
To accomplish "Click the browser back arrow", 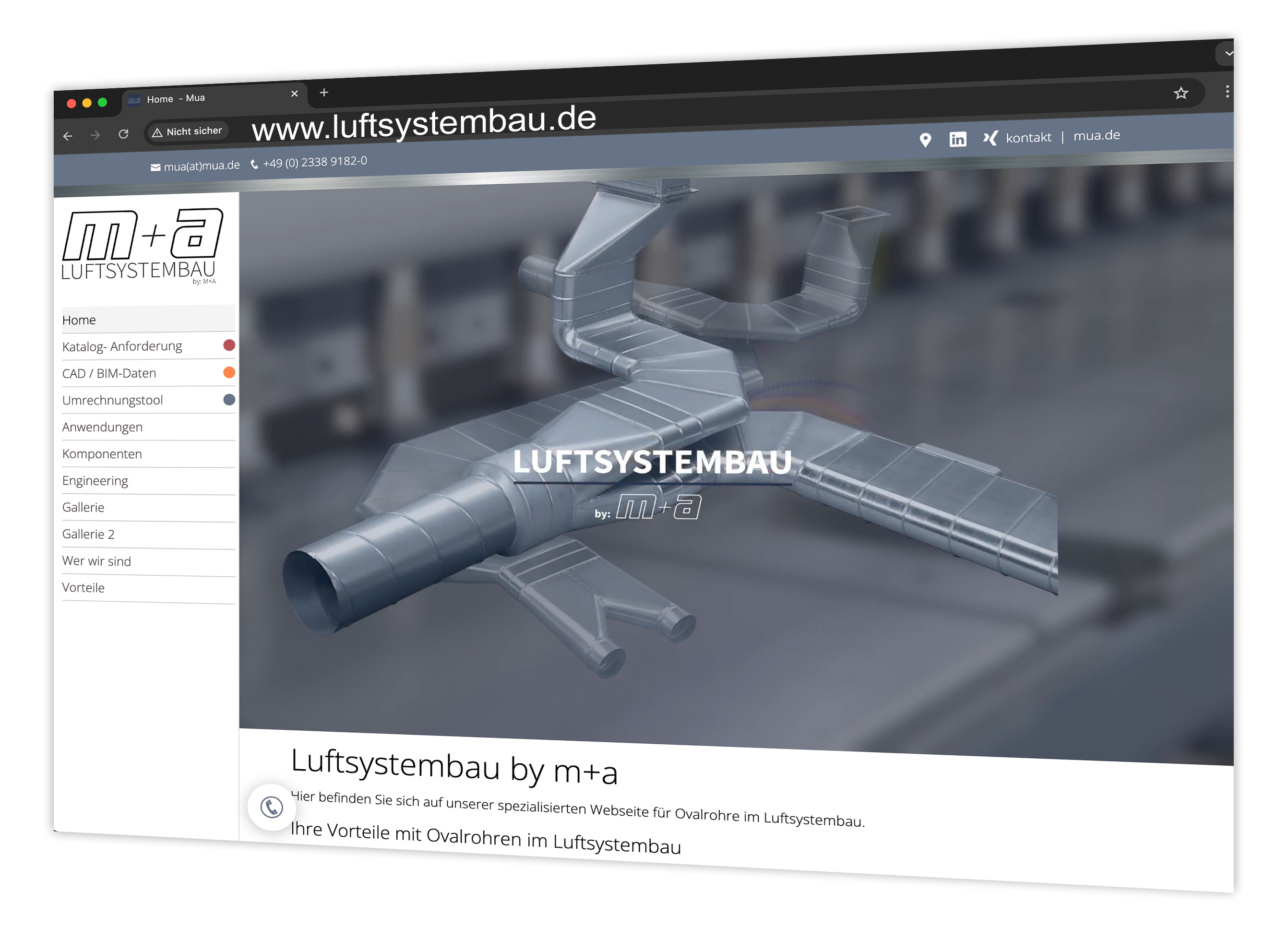I will pyautogui.click(x=68, y=136).
